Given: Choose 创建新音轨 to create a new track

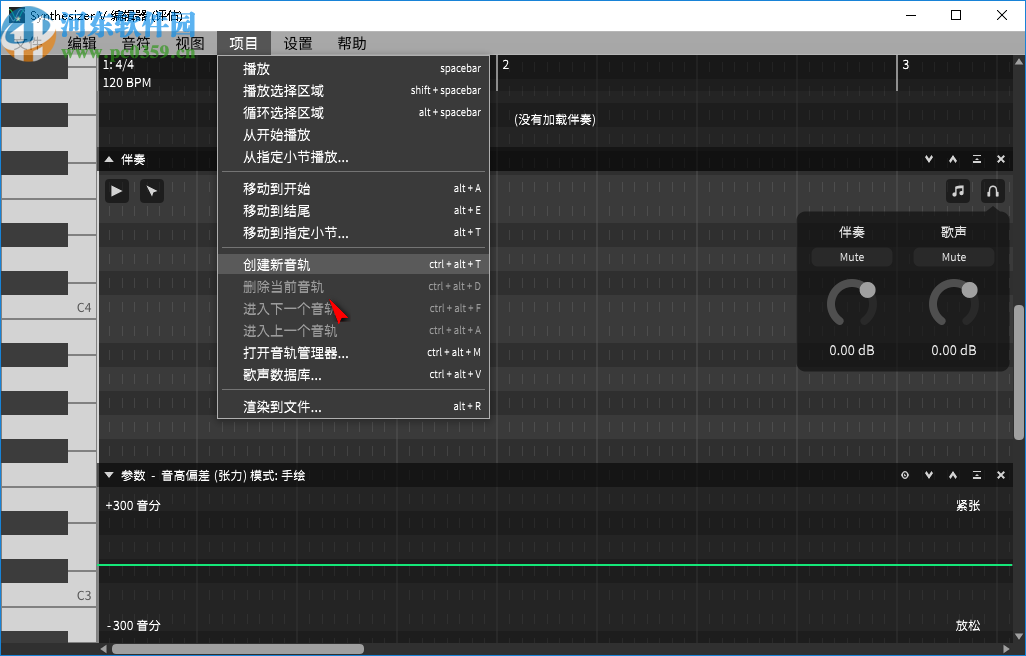Looking at the screenshot, I should click(x=280, y=263).
